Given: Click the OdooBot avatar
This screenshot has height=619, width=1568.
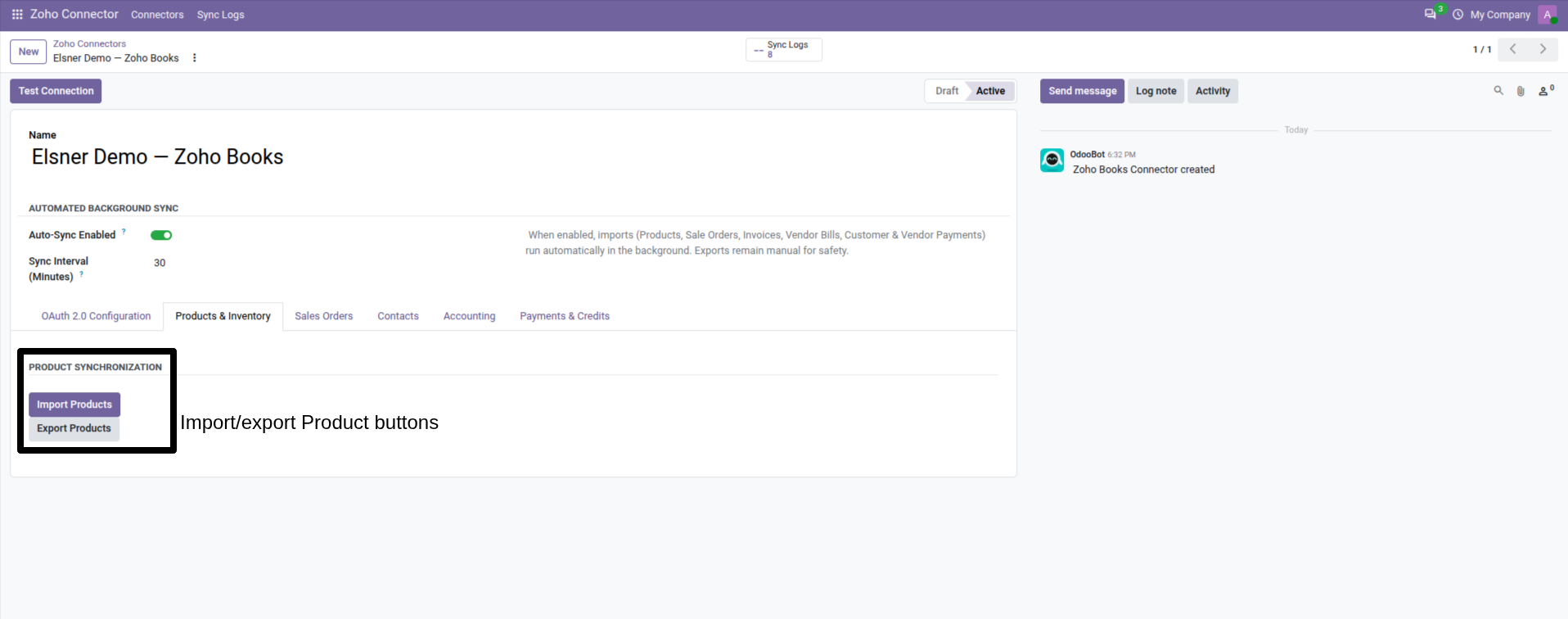Looking at the screenshot, I should [x=1052, y=160].
